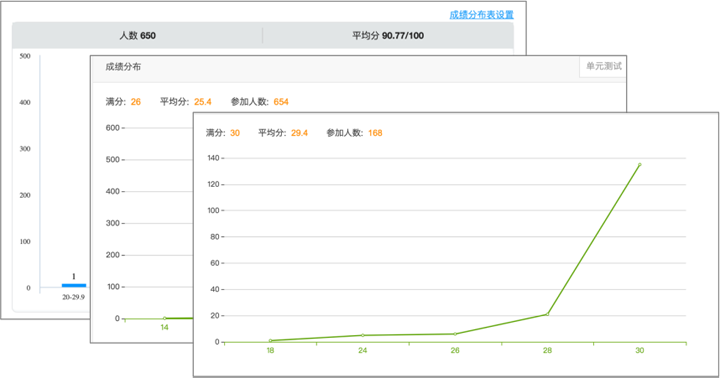The height and width of the screenshot is (378, 720).
Task: Click the data point at score 18
Action: click(270, 341)
